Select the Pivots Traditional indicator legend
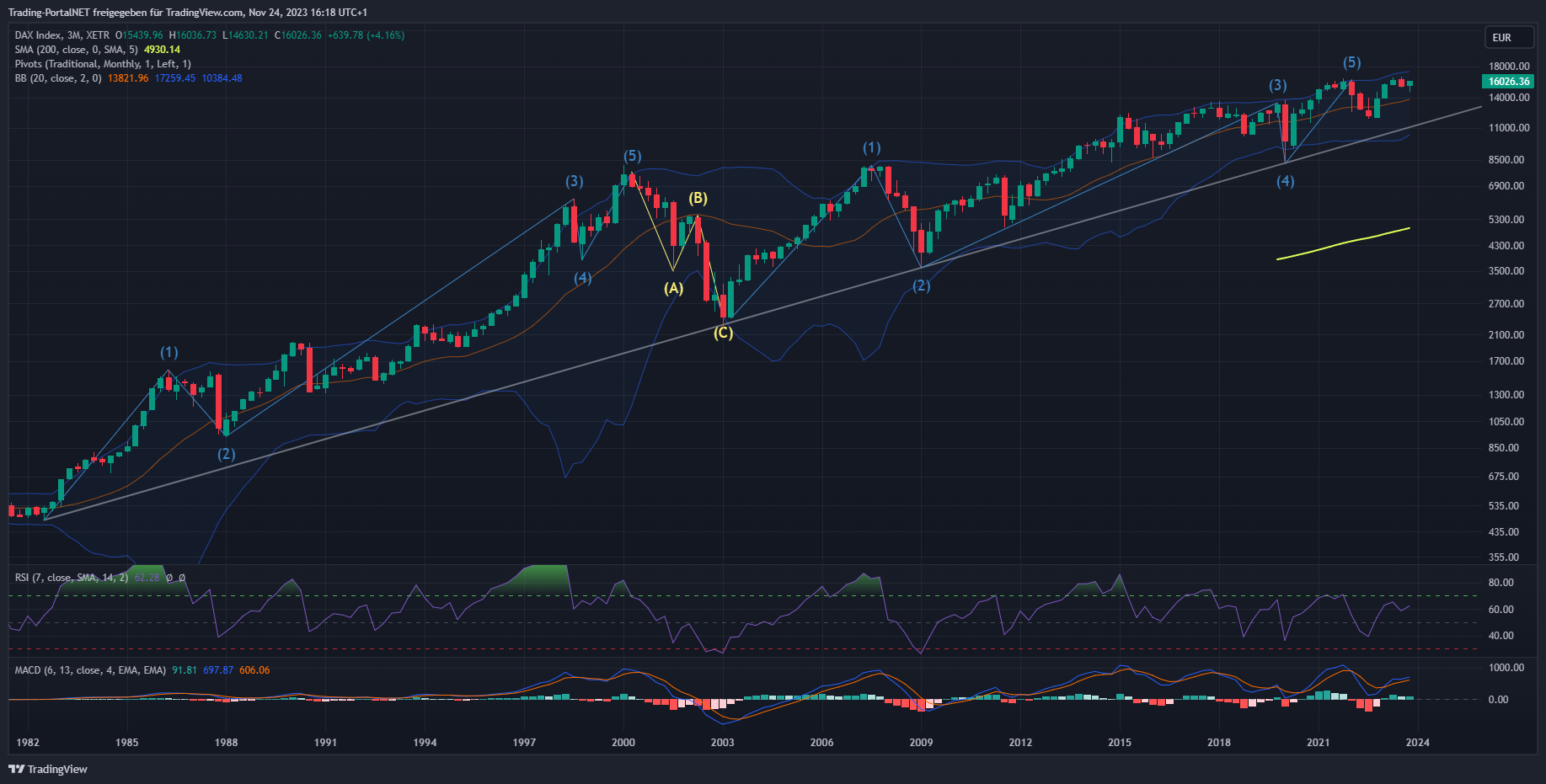1546x784 pixels. (102, 64)
